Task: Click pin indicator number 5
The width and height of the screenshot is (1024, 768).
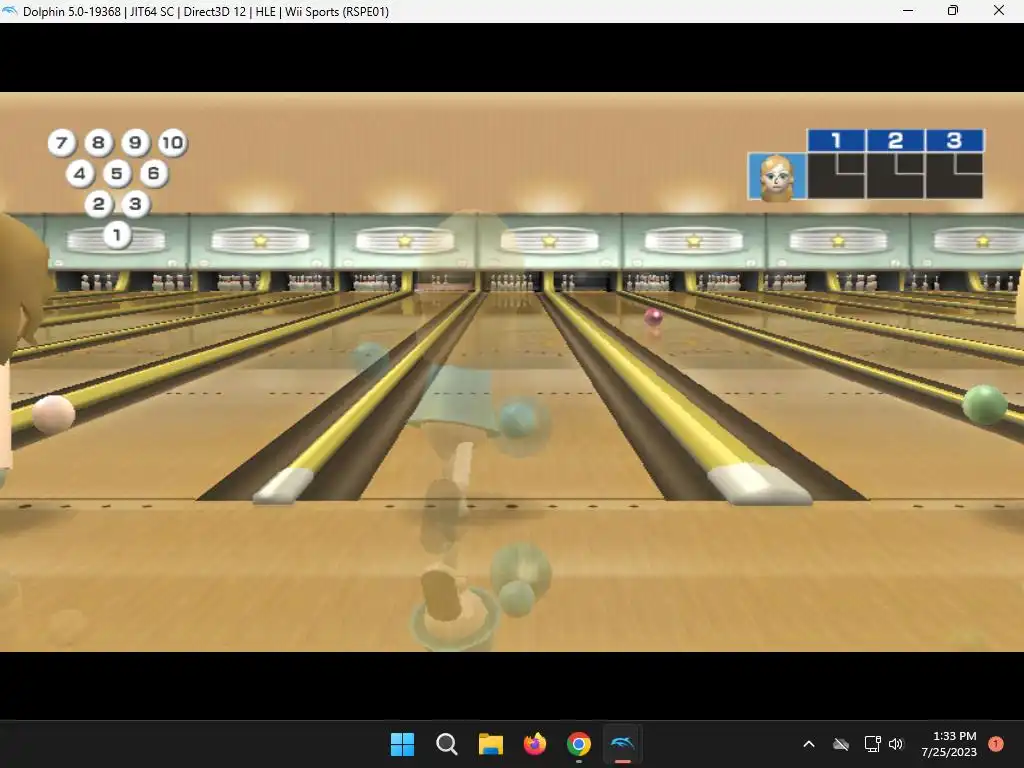Action: click(117, 173)
